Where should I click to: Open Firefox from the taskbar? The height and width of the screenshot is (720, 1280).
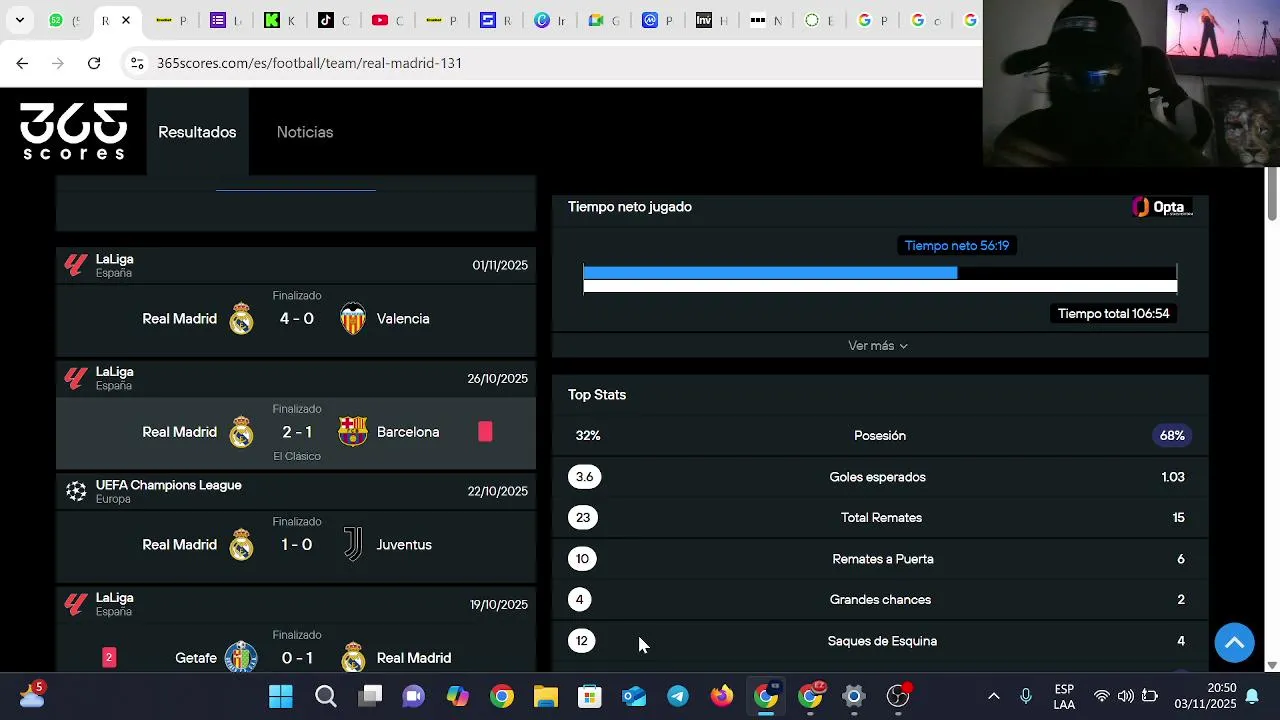point(722,696)
